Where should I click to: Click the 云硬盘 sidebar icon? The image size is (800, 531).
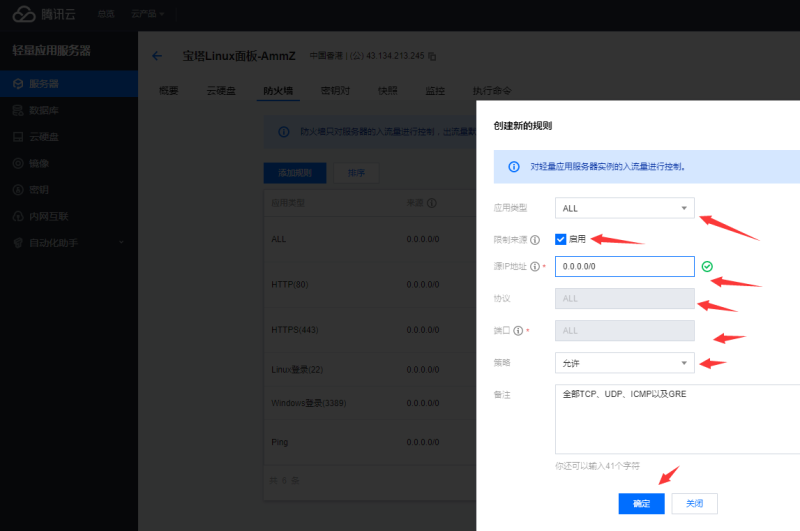(18, 137)
